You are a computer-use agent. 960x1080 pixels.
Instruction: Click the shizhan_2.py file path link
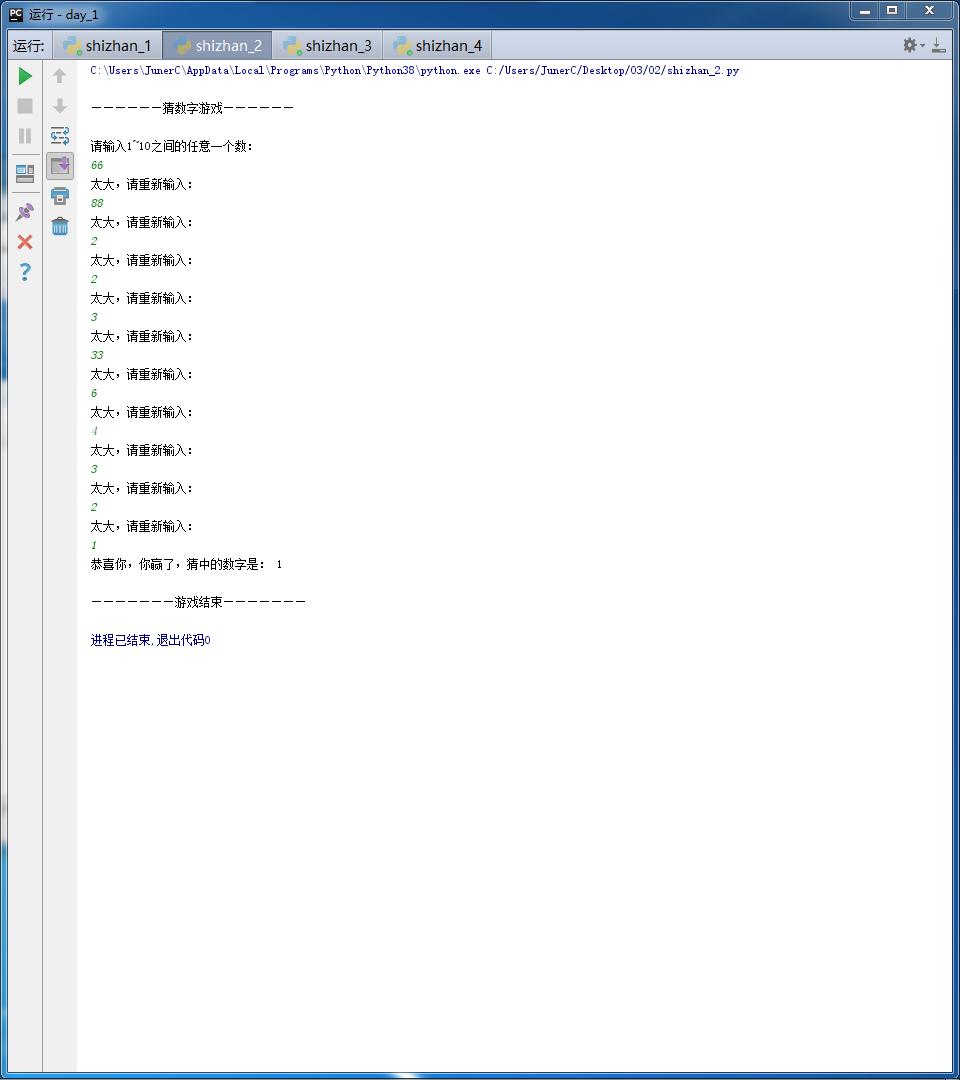pos(612,70)
